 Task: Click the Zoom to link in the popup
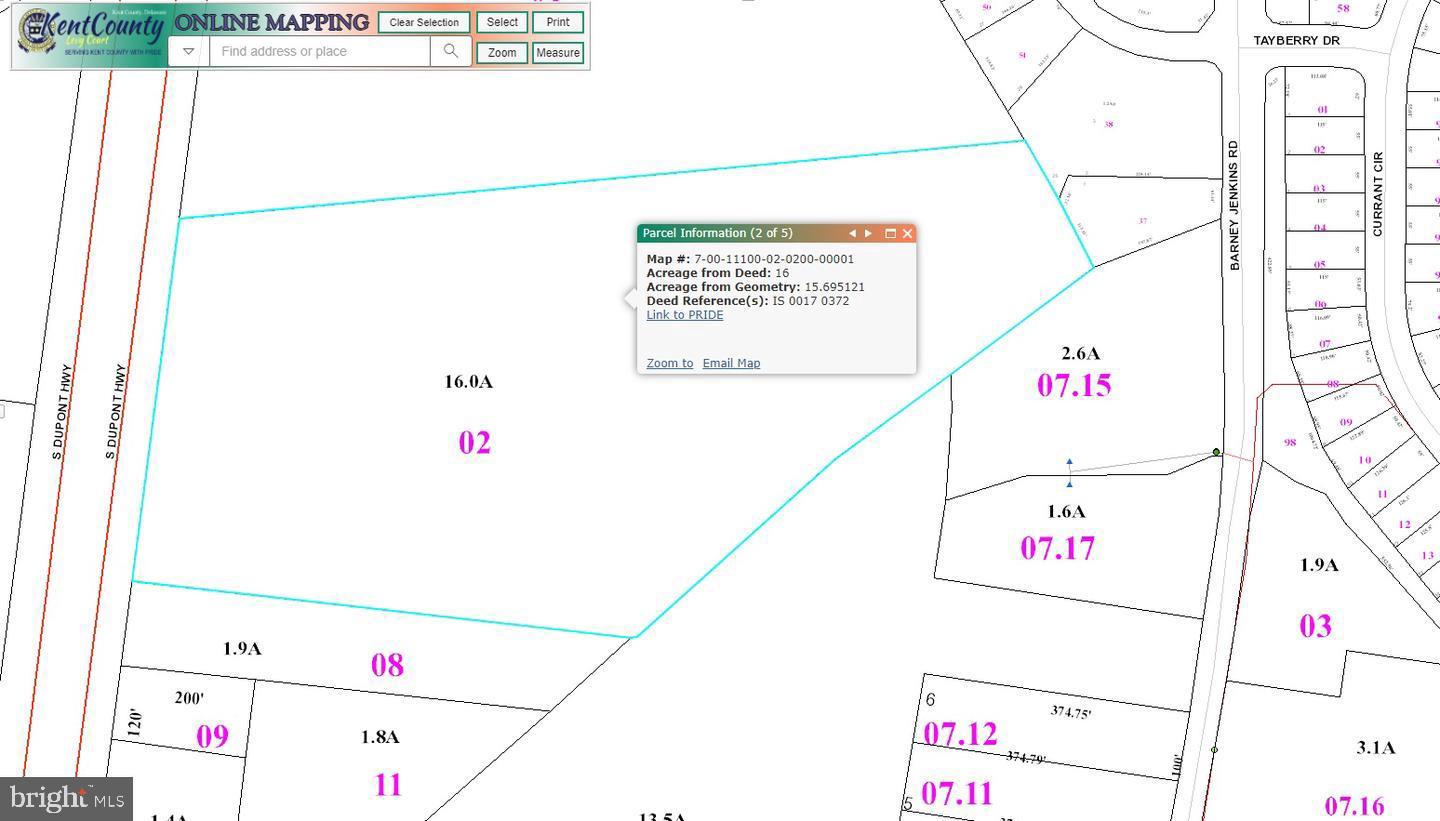669,363
